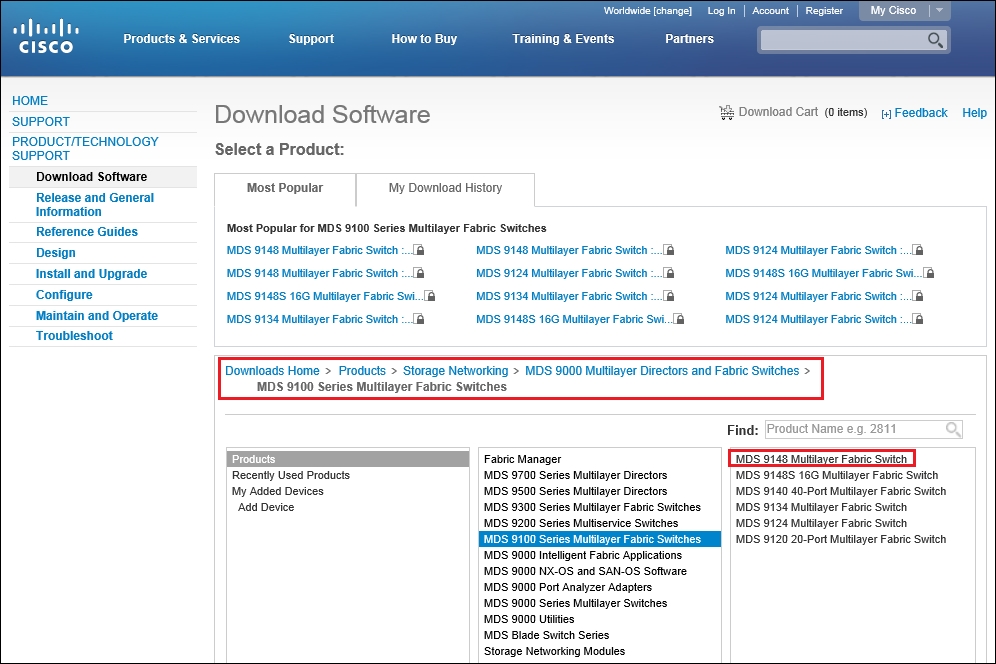Open Reference Guides sidebar link
996x664 pixels.
[86, 232]
